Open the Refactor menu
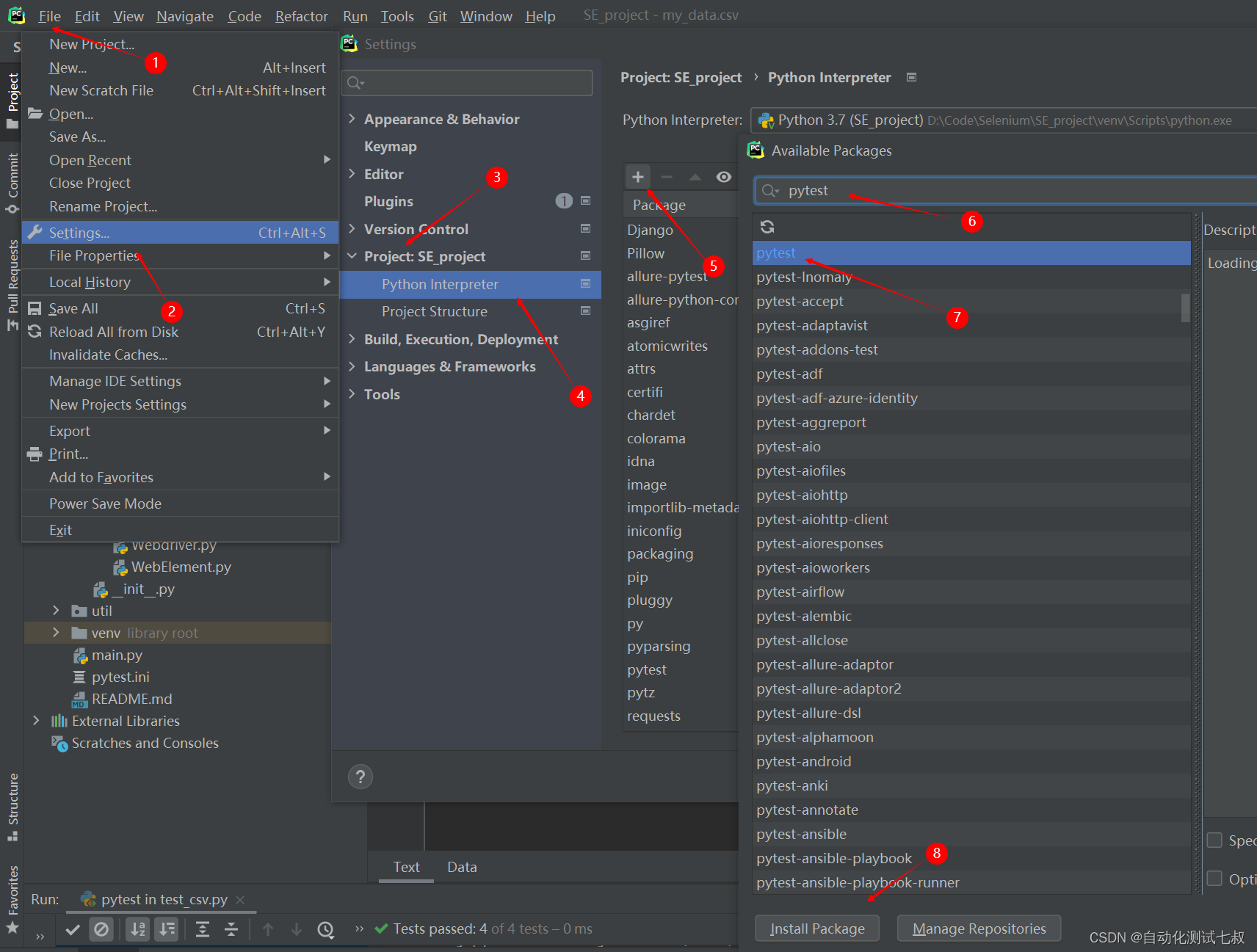The height and width of the screenshot is (952, 1257). pyautogui.click(x=301, y=16)
